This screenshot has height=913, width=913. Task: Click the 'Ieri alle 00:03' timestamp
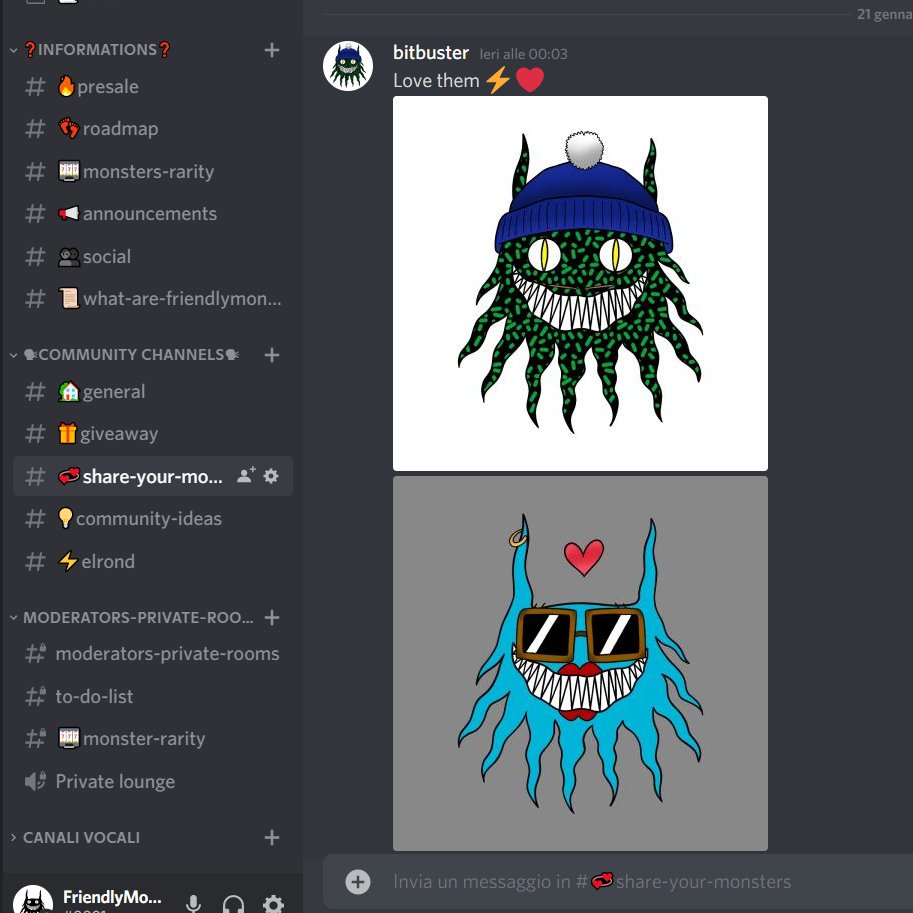coord(523,54)
